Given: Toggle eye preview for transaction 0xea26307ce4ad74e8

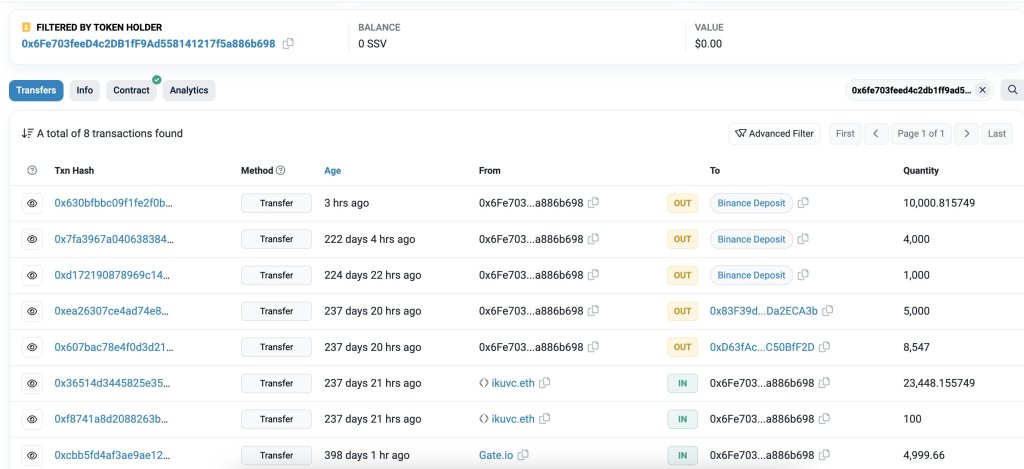Looking at the screenshot, I should coord(32,311).
